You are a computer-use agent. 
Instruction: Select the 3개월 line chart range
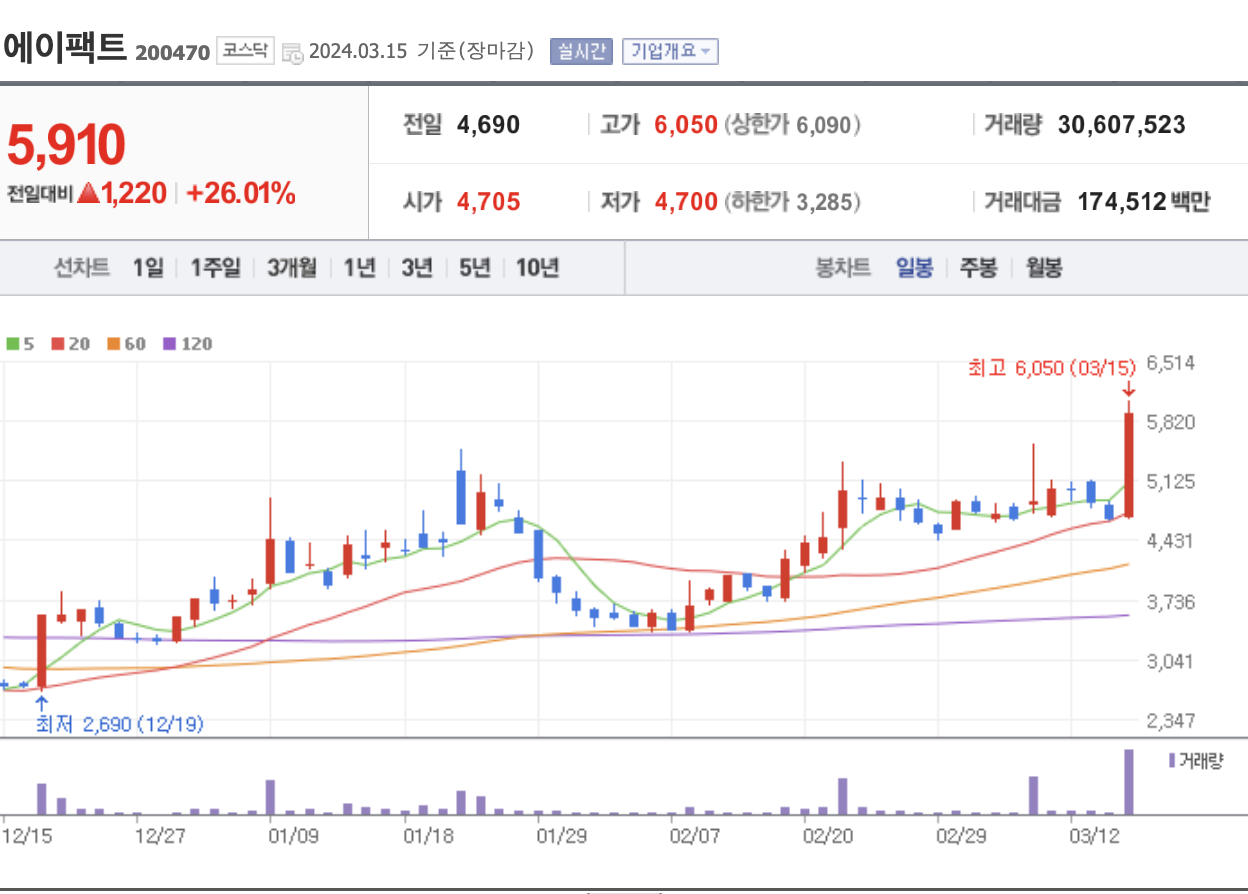click(292, 267)
